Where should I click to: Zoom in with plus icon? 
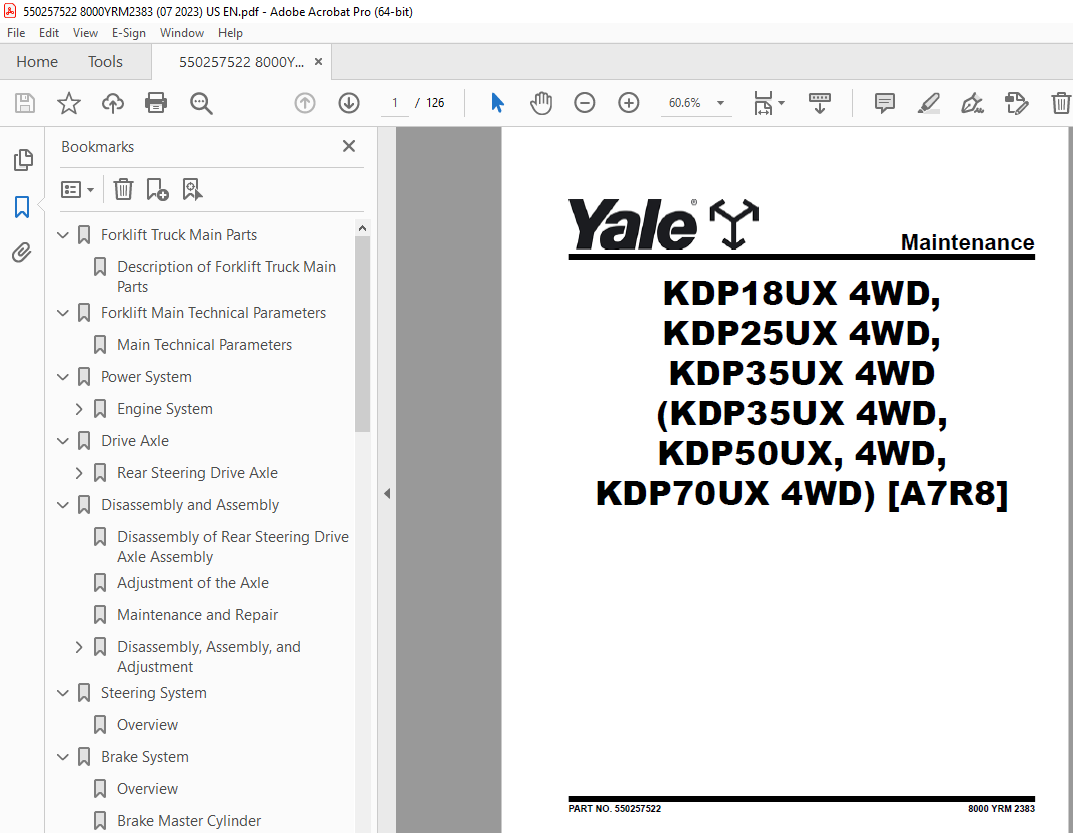(628, 103)
